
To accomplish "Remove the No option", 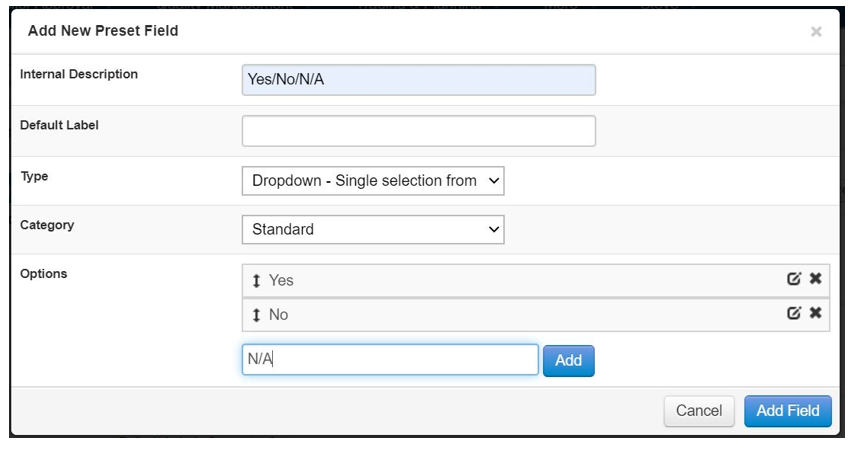I will [816, 314].
